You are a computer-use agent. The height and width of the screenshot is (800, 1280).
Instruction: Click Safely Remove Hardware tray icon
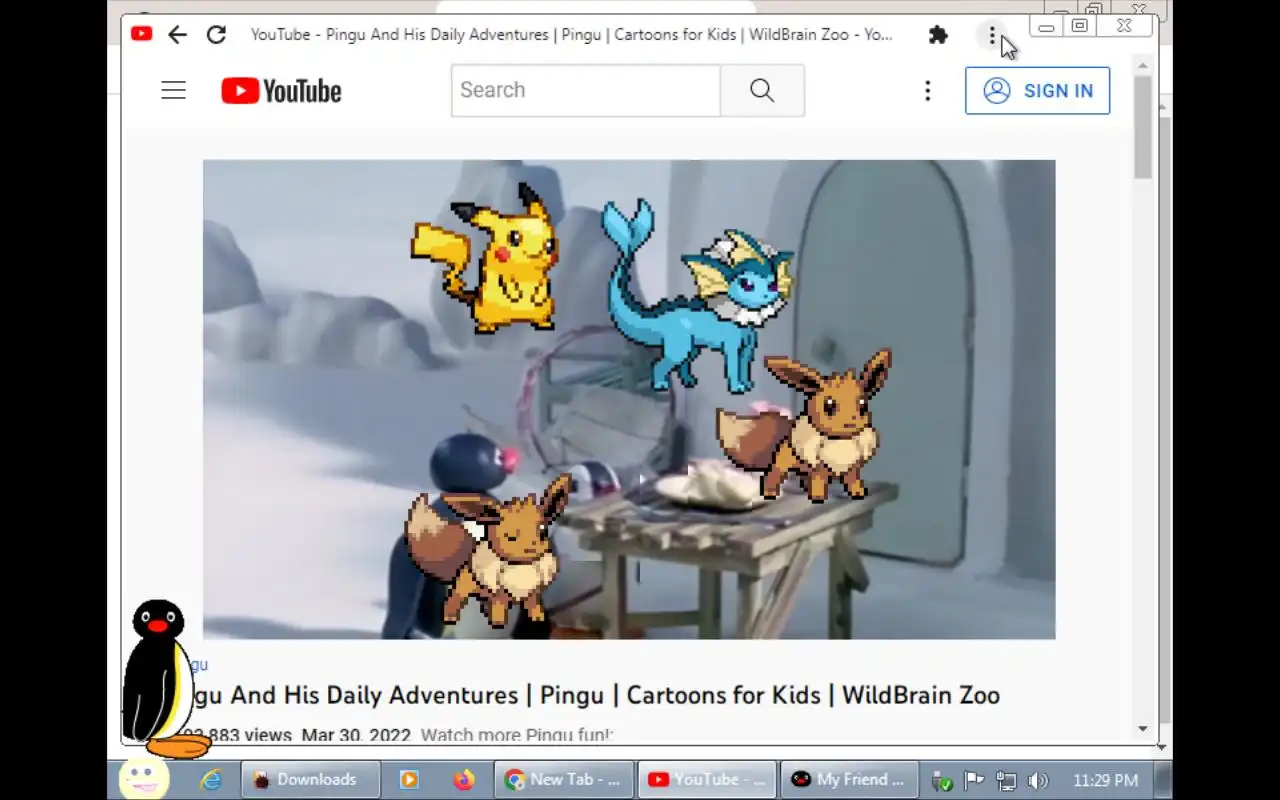(941, 781)
